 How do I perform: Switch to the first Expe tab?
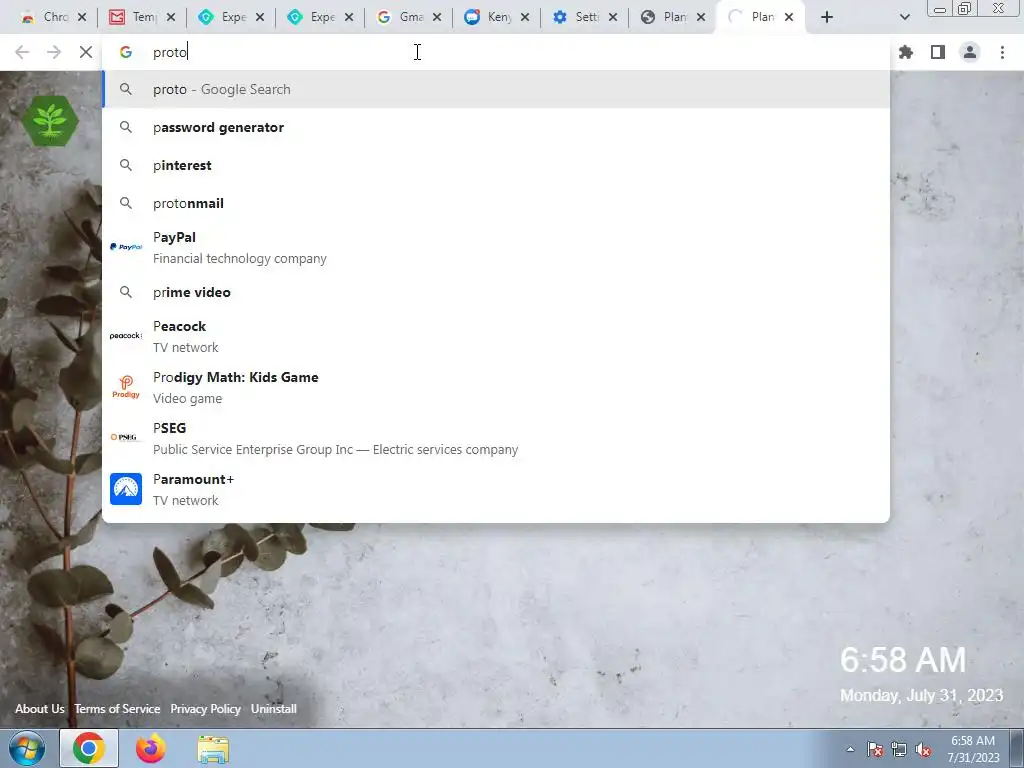pyautogui.click(x=232, y=17)
